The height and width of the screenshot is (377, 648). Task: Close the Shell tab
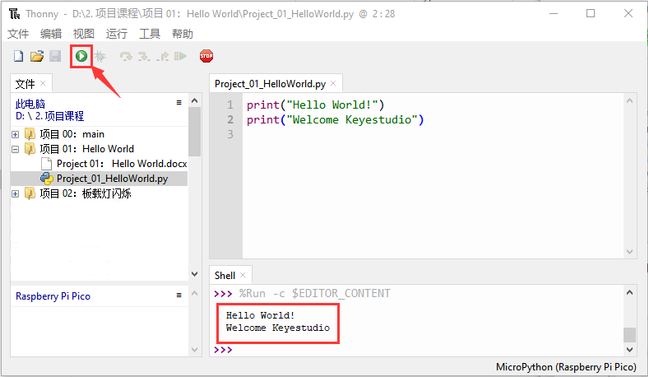[x=243, y=275]
